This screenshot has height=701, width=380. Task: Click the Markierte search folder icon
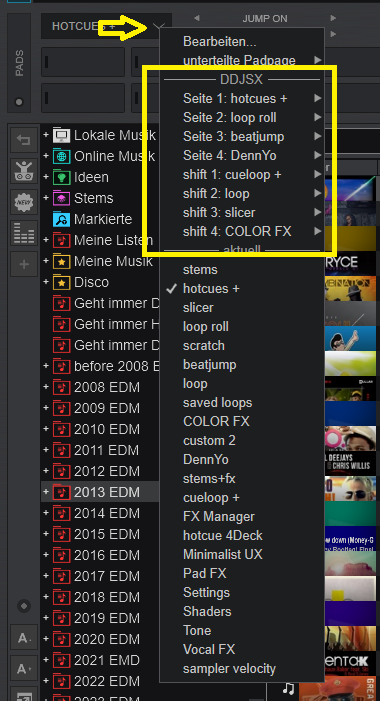(x=61, y=219)
